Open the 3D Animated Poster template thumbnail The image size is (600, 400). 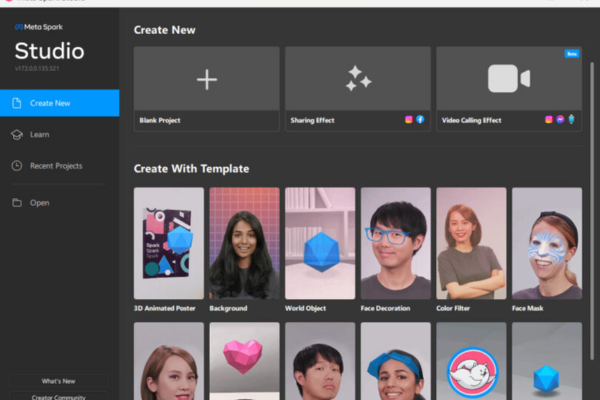[x=169, y=243]
